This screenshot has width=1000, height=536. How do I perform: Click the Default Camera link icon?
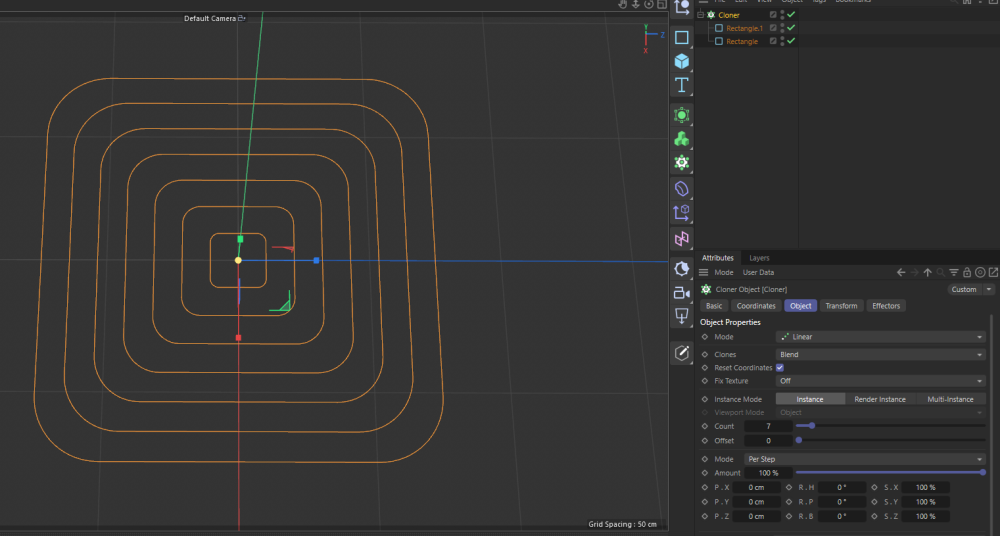tap(242, 19)
